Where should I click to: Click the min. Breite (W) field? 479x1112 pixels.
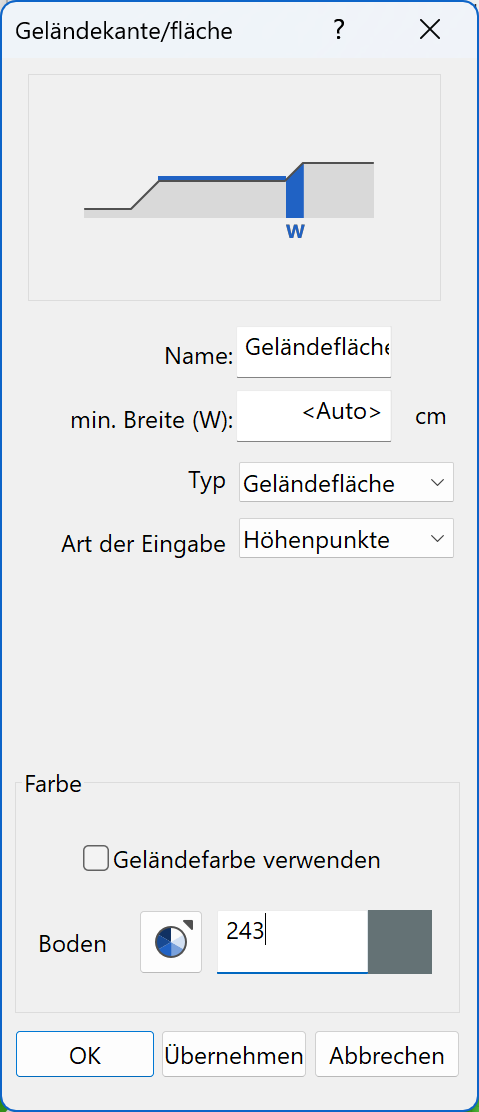coord(314,416)
